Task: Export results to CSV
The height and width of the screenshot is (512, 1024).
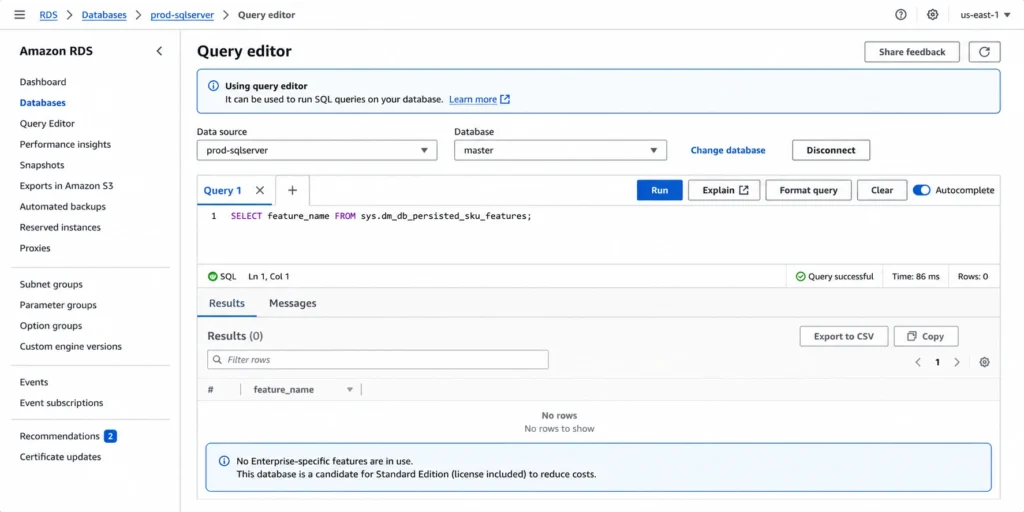Action: coord(844,336)
